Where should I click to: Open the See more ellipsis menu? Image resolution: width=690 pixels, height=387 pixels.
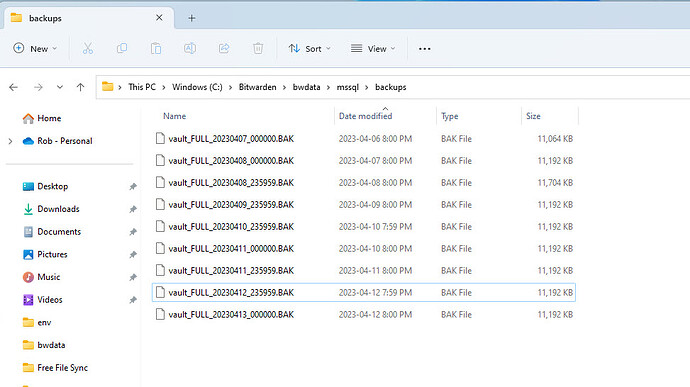click(x=425, y=49)
